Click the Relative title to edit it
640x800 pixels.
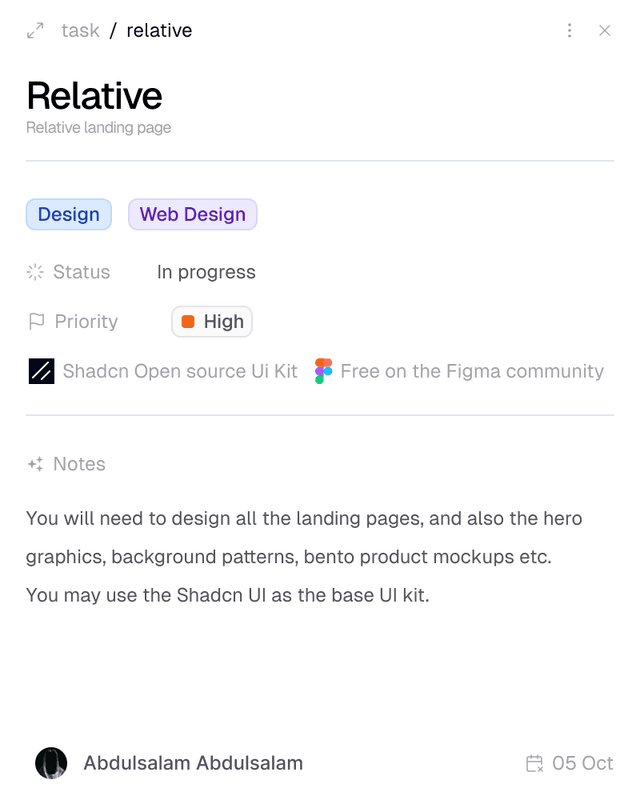coord(95,96)
